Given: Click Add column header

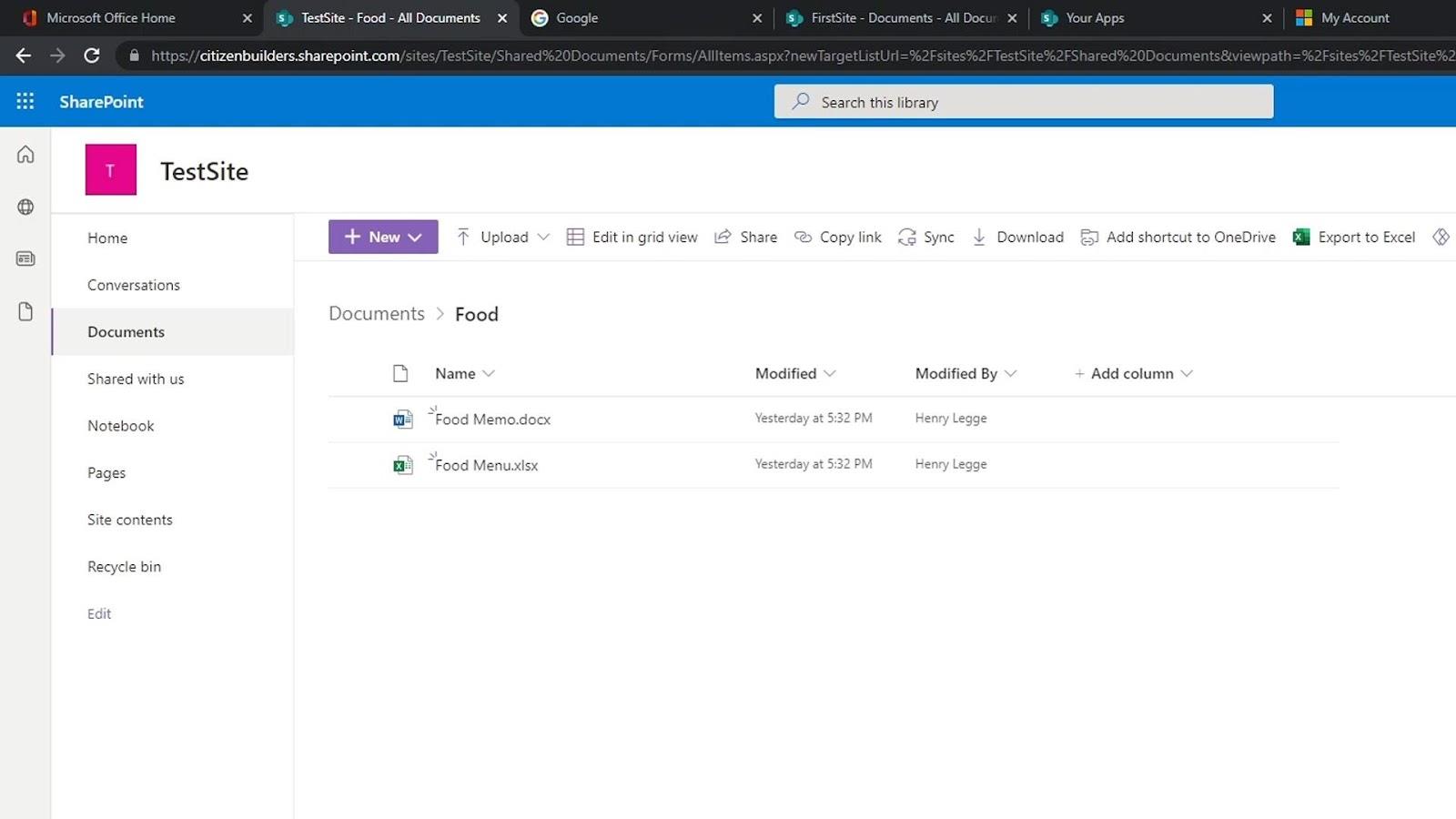Looking at the screenshot, I should (x=1133, y=373).
